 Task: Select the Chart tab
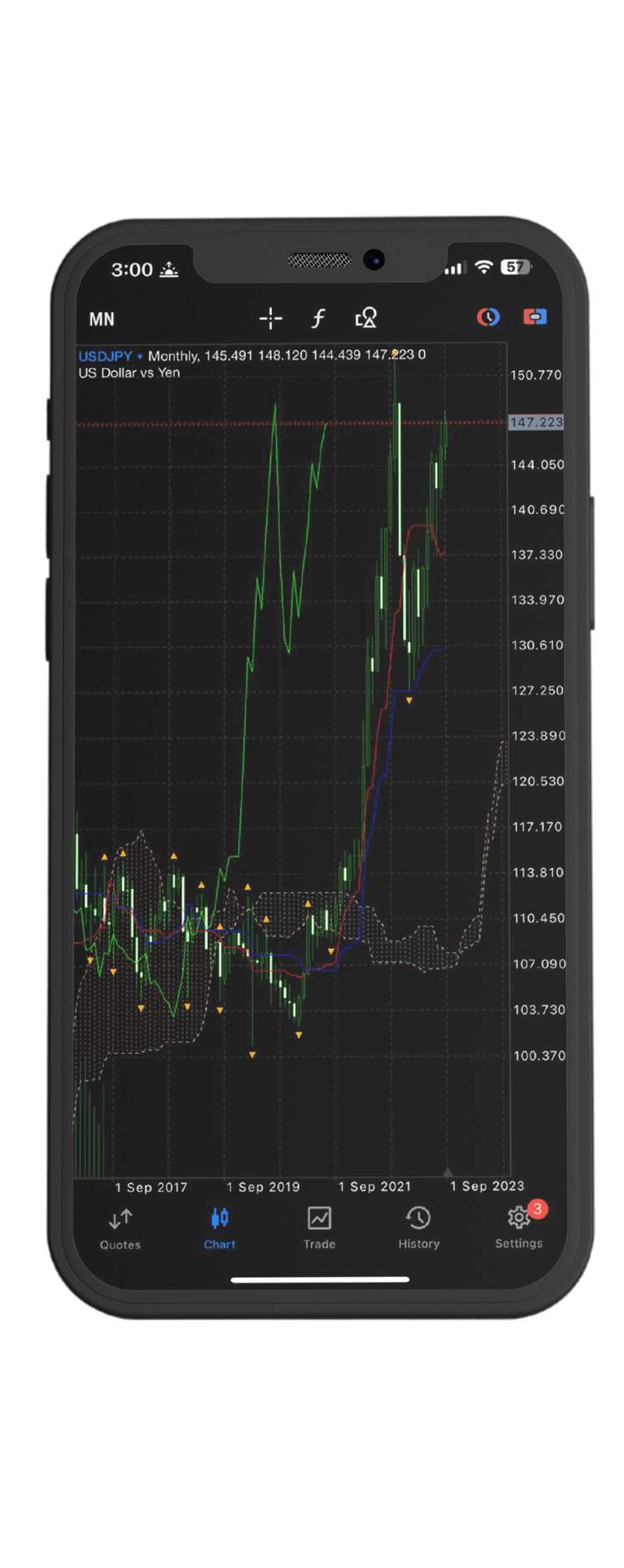pos(219,1228)
